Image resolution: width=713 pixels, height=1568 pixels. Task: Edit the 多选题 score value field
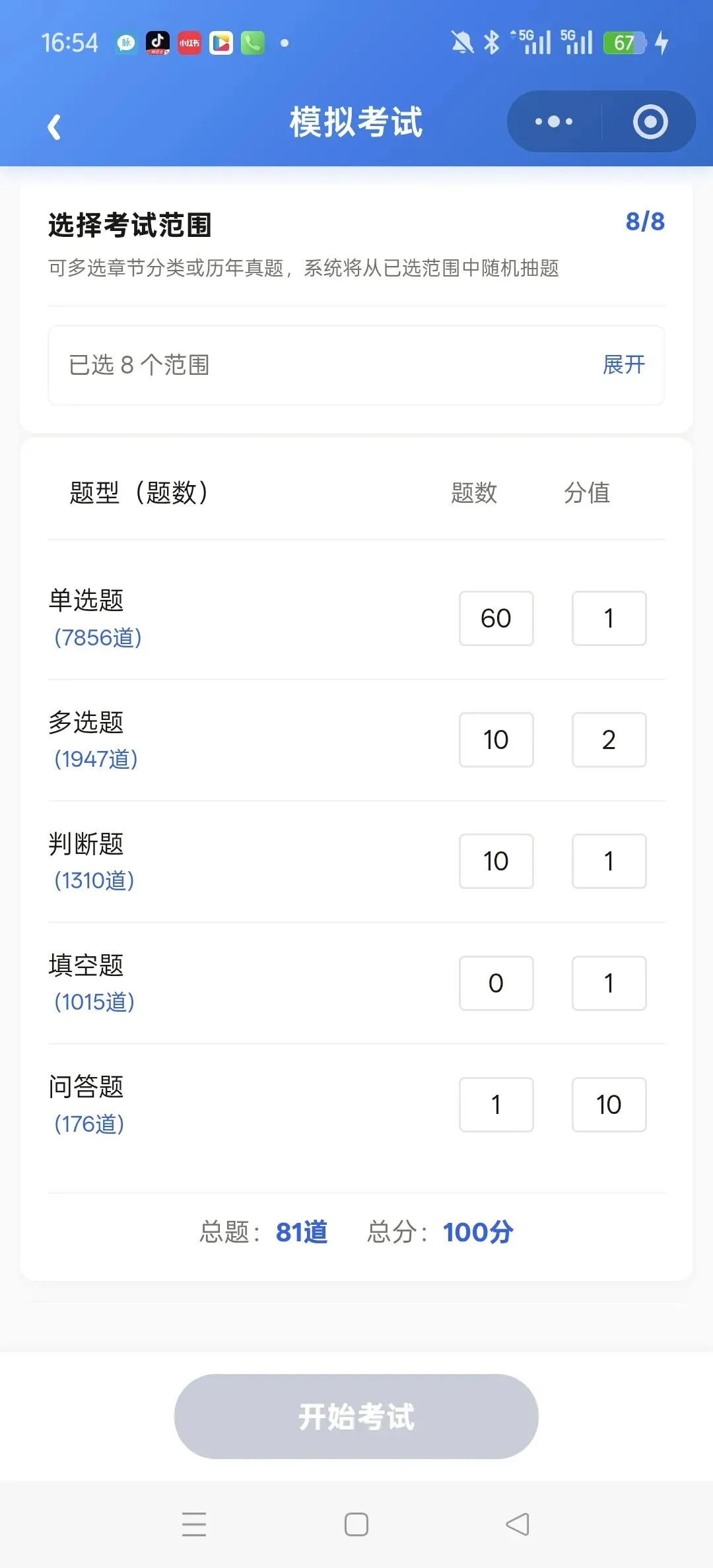pyautogui.click(x=609, y=740)
